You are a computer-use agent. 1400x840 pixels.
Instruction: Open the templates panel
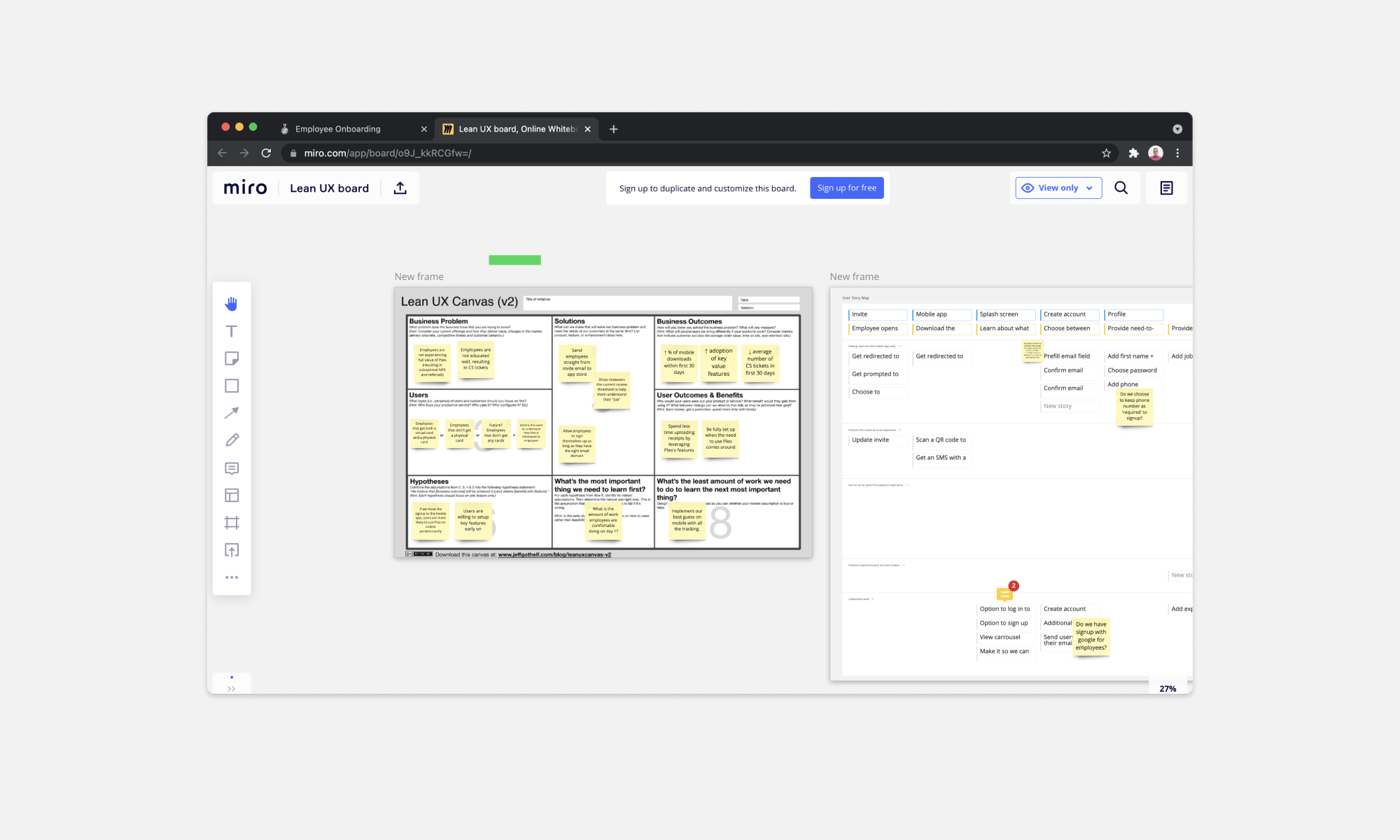point(231,495)
